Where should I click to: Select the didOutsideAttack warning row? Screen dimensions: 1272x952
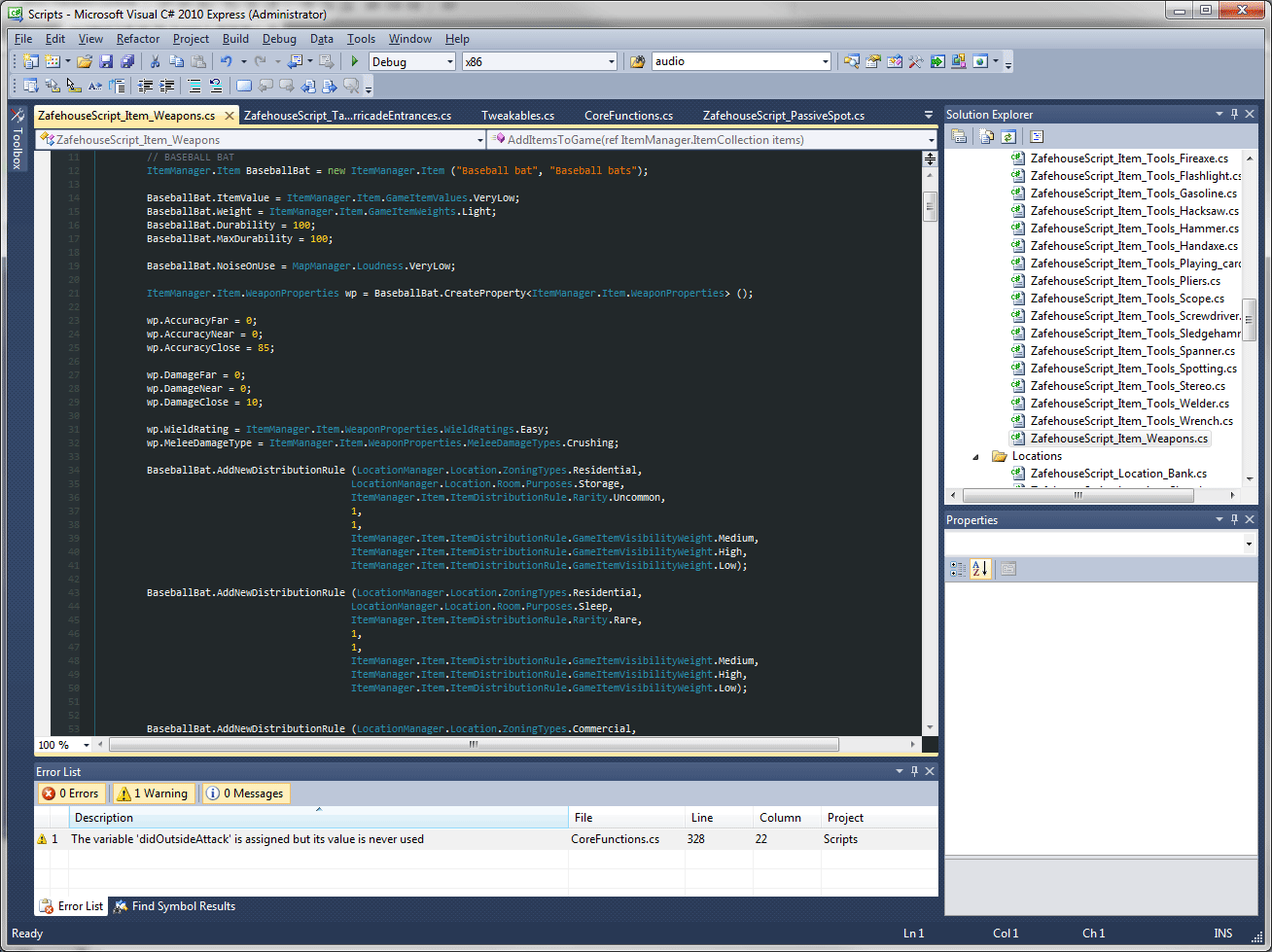pos(247,839)
